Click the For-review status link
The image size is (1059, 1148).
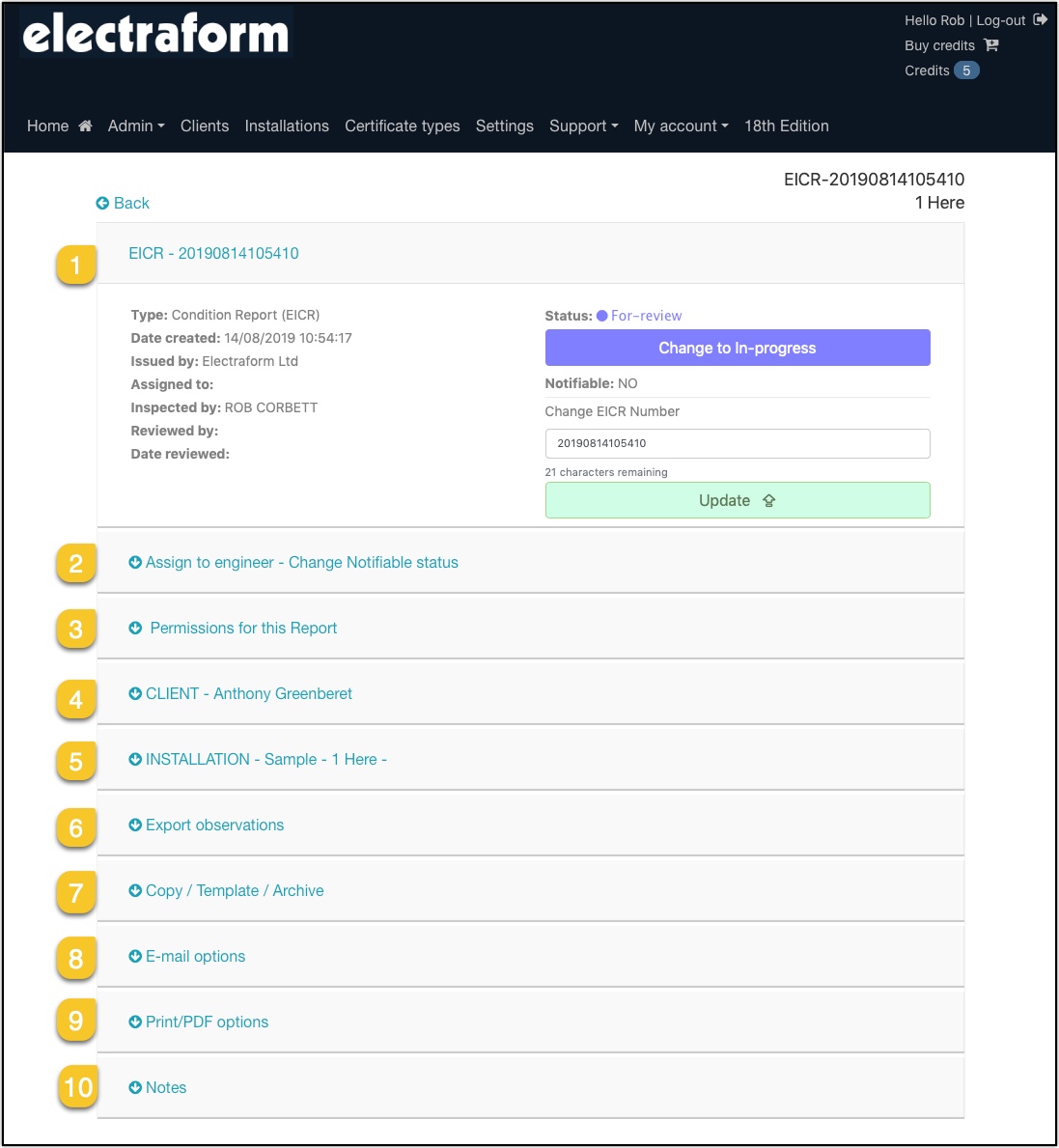pyautogui.click(x=646, y=316)
